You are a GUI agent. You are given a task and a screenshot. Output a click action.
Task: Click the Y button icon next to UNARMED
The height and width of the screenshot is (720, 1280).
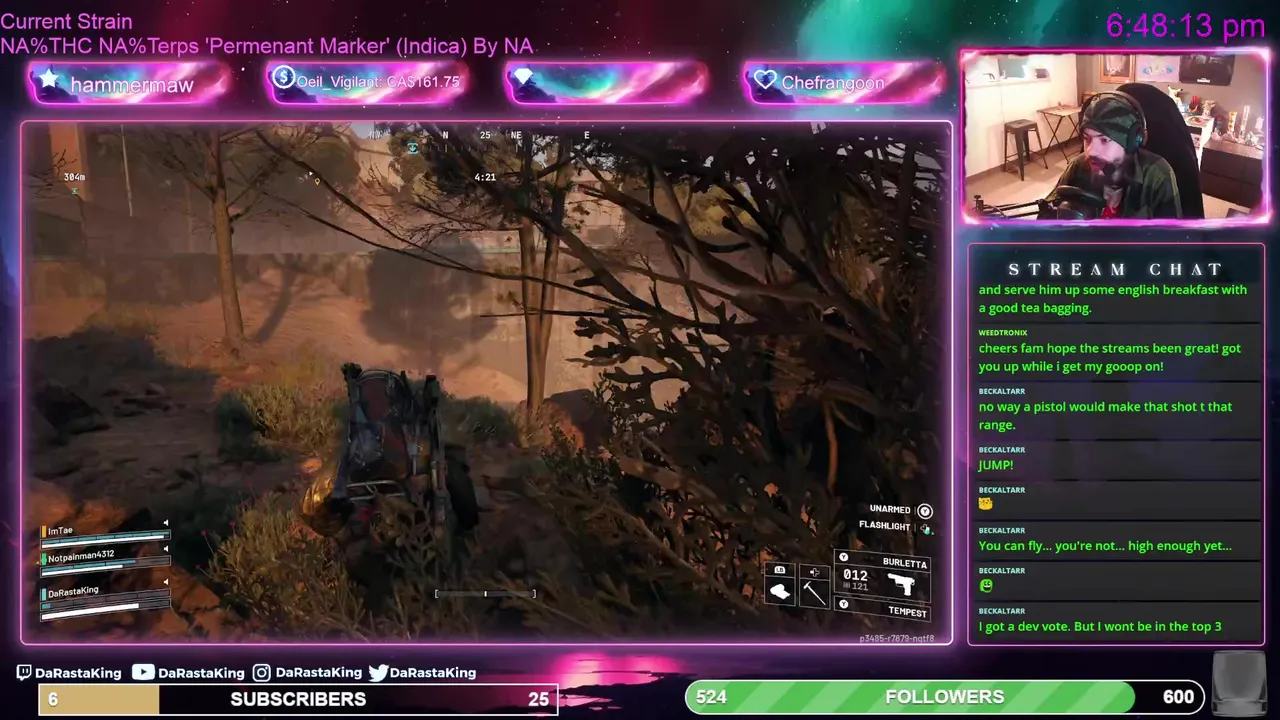pyautogui.click(x=925, y=510)
